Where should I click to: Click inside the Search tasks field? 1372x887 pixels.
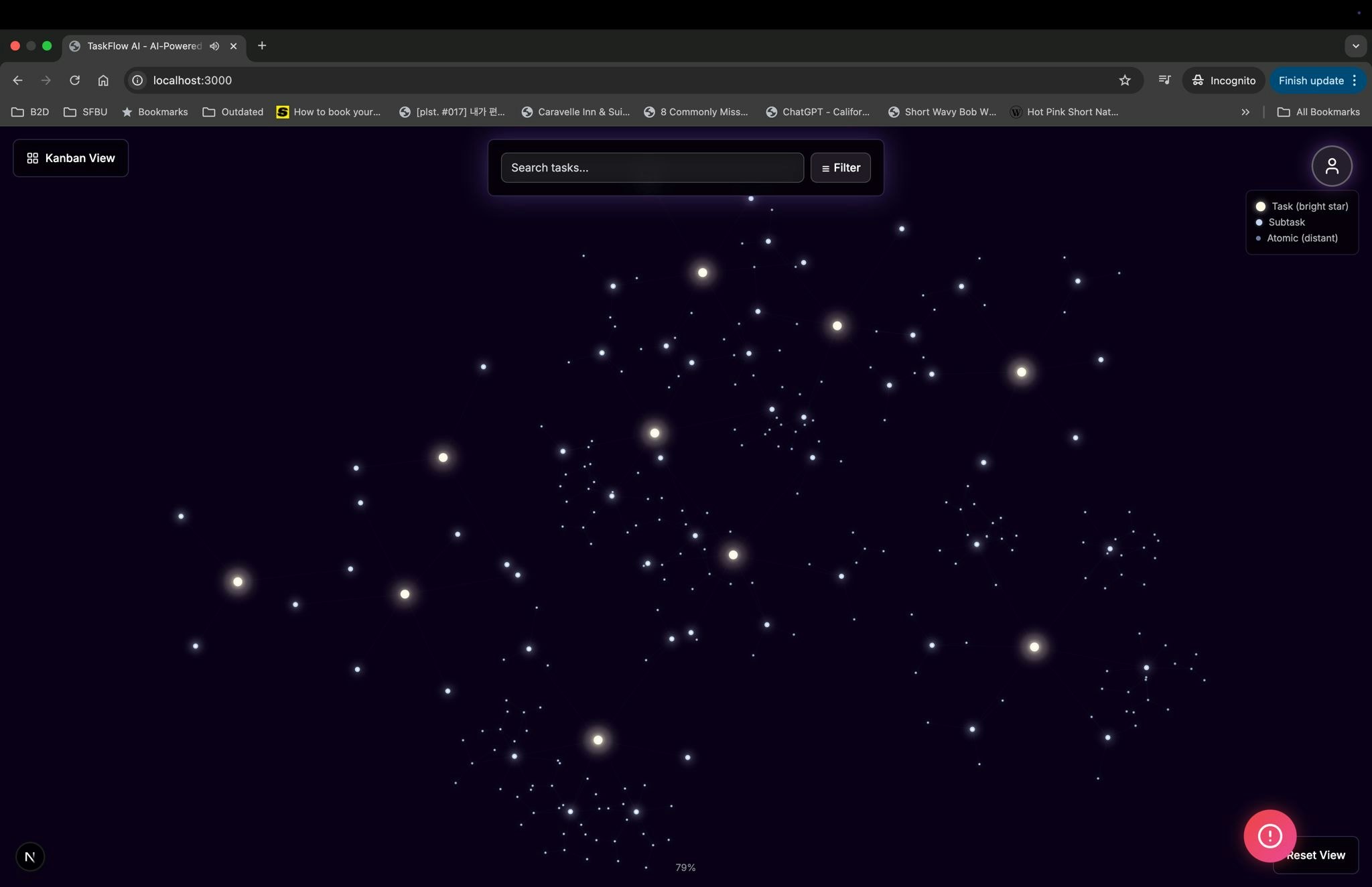(652, 167)
